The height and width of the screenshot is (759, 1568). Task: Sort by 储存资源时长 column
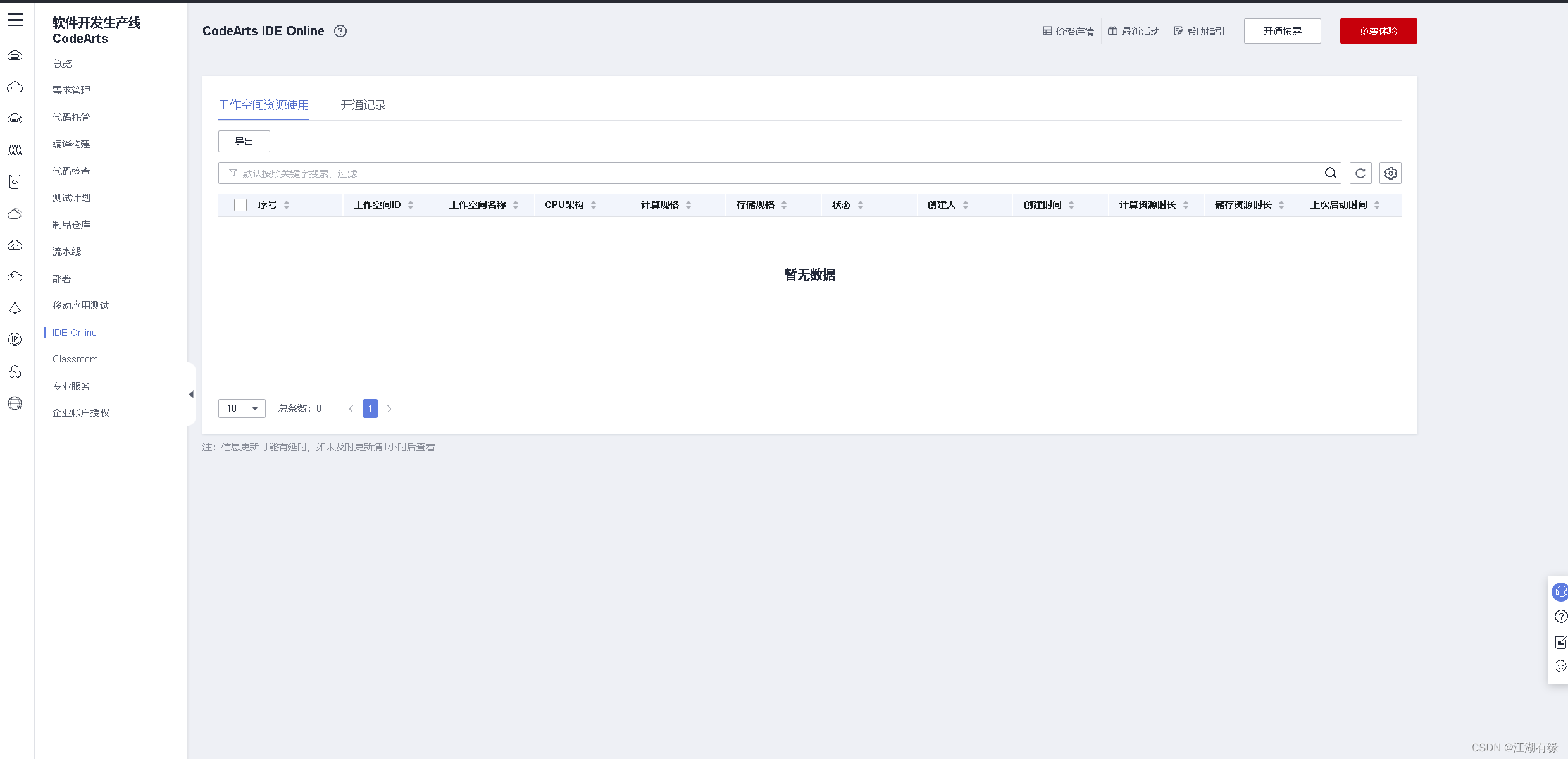(1281, 205)
